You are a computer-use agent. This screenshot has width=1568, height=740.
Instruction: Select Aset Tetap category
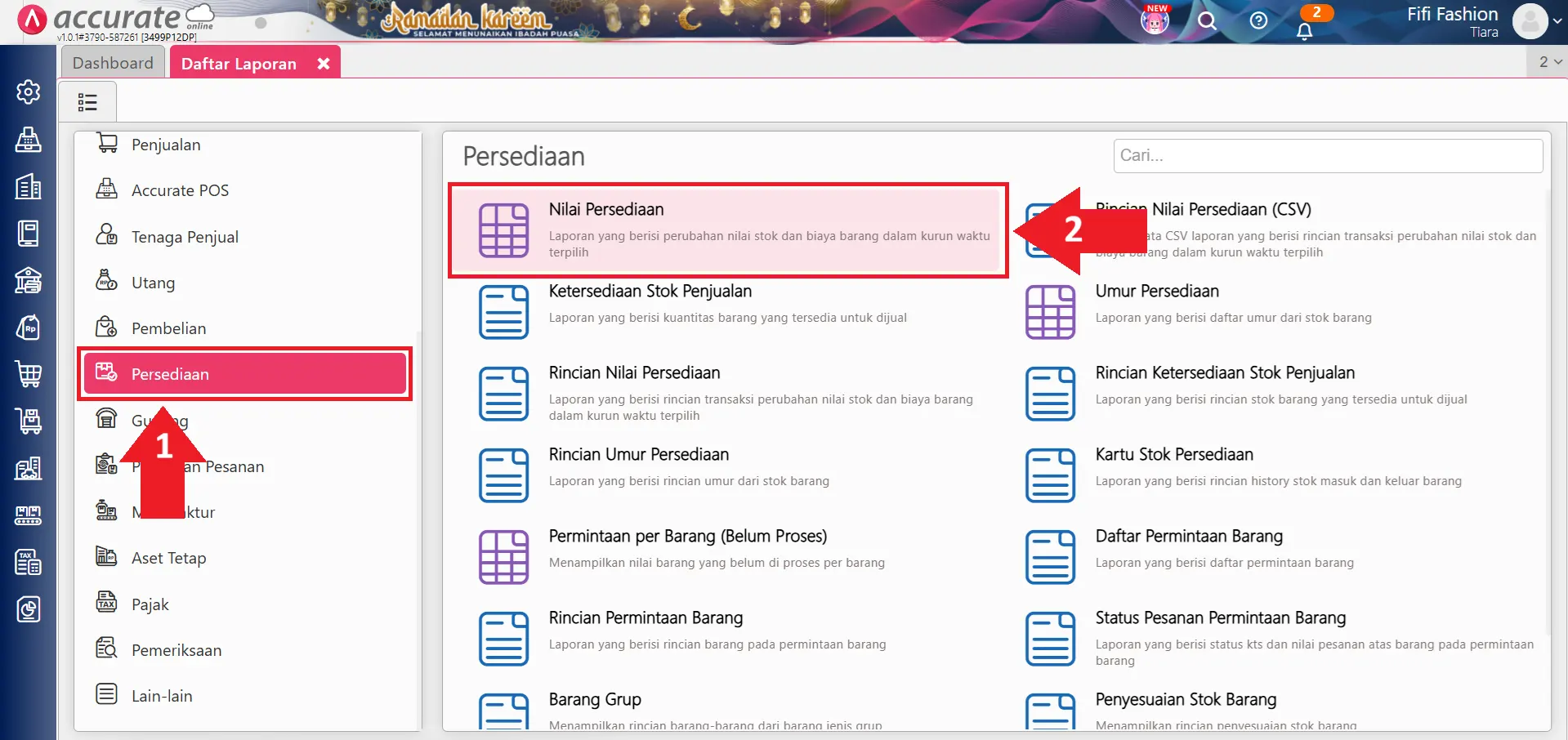[x=168, y=558]
